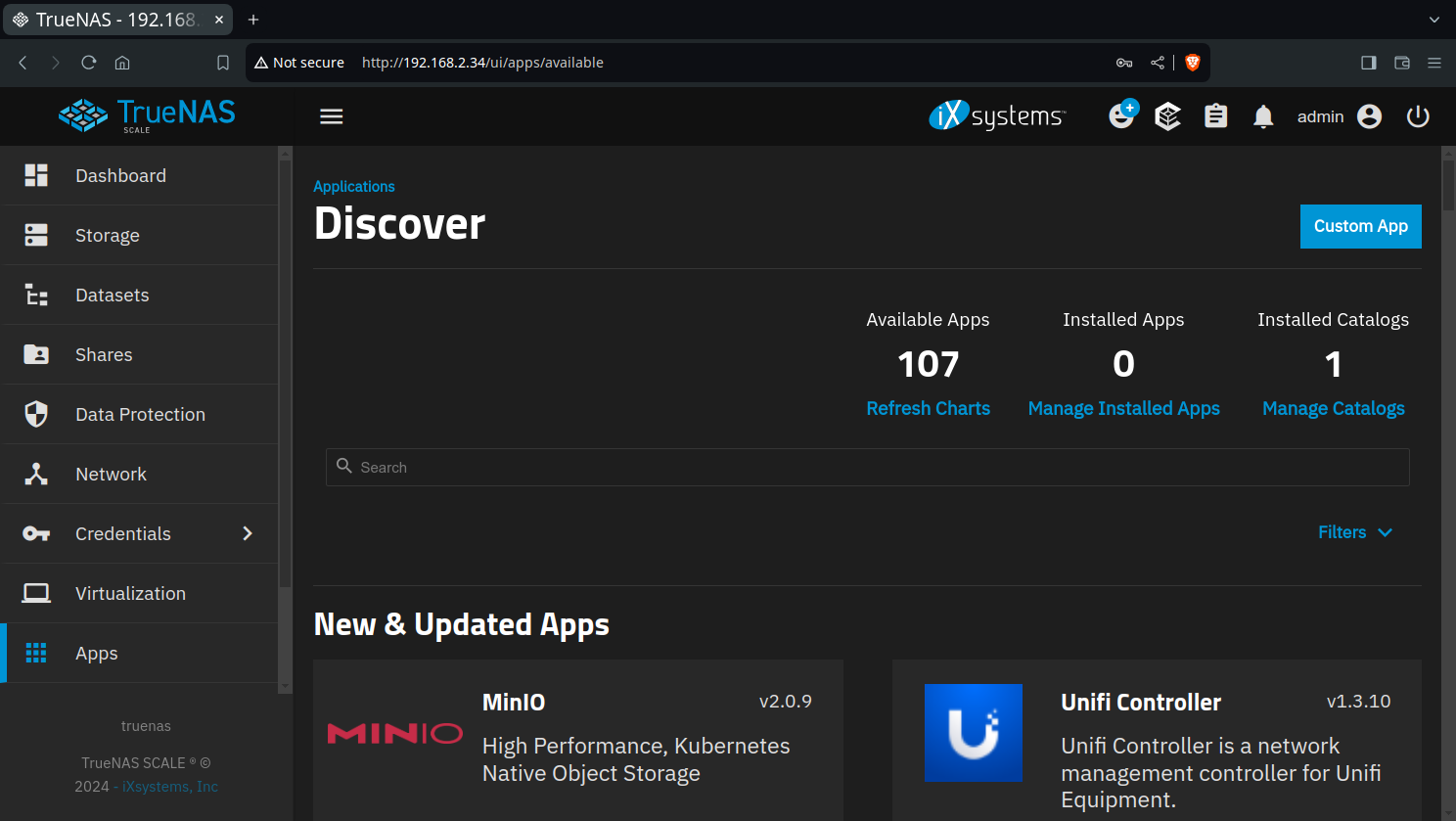
Task: Open Manage Installed Apps link
Action: point(1123,408)
